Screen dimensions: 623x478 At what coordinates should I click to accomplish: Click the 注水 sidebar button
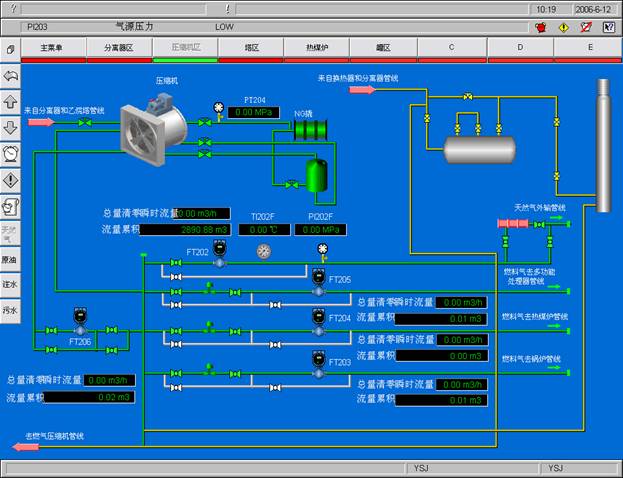(10, 284)
